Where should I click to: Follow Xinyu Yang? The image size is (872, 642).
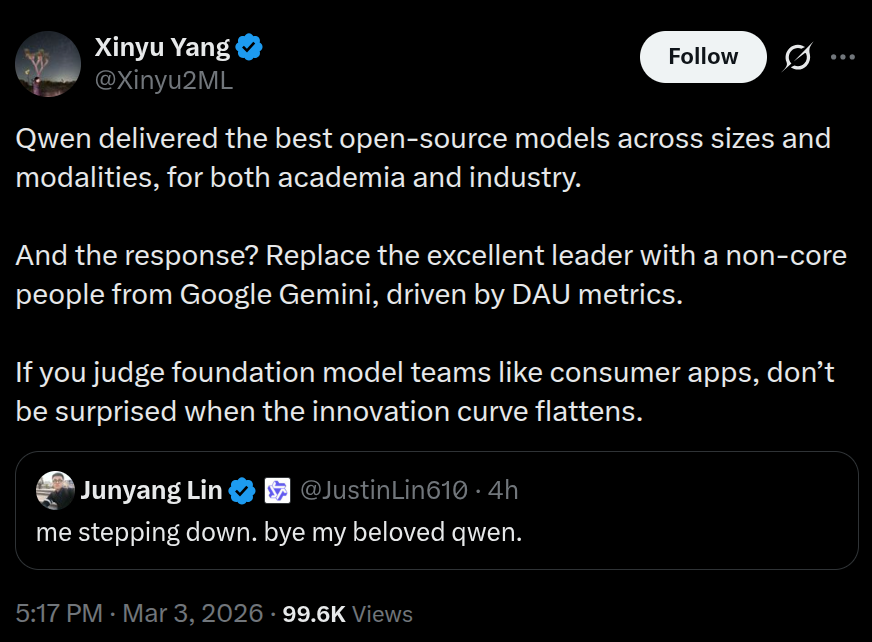(x=703, y=57)
